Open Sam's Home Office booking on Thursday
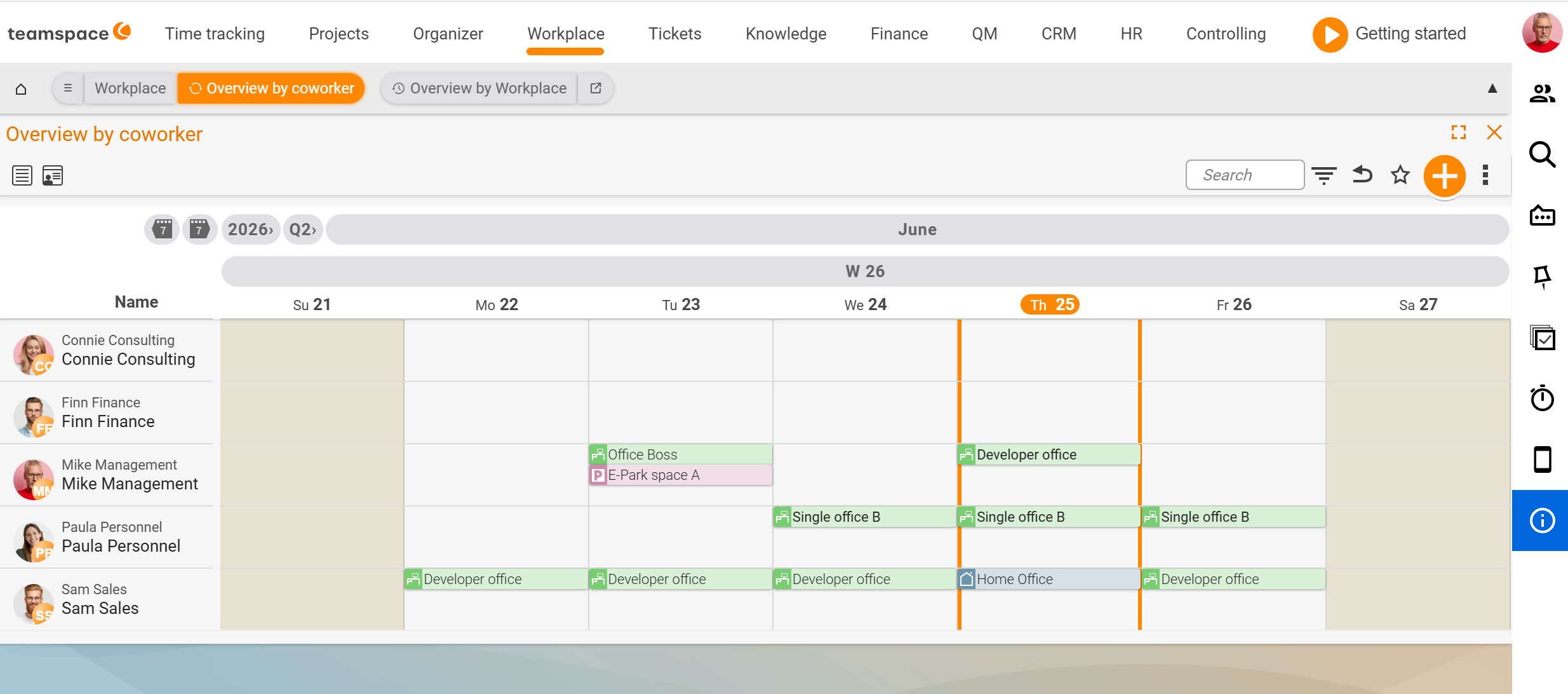Screen dimensions: 1568x694 click(x=1049, y=579)
